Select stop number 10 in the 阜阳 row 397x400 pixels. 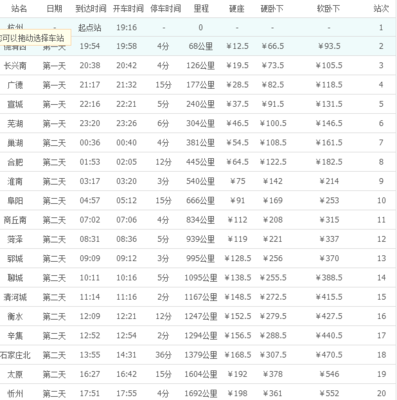coord(381,201)
